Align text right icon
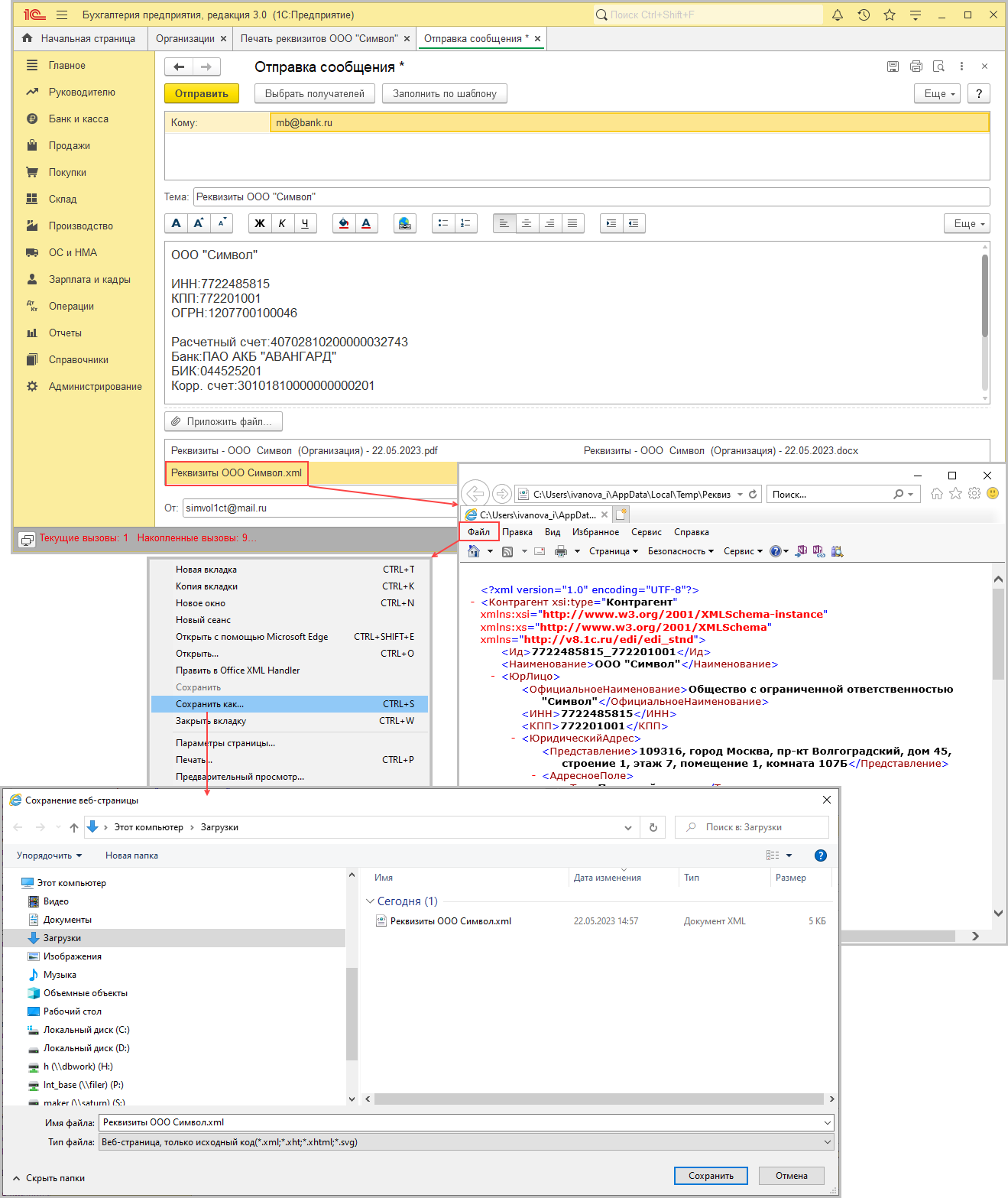The width and height of the screenshot is (1008, 1198). (549, 223)
